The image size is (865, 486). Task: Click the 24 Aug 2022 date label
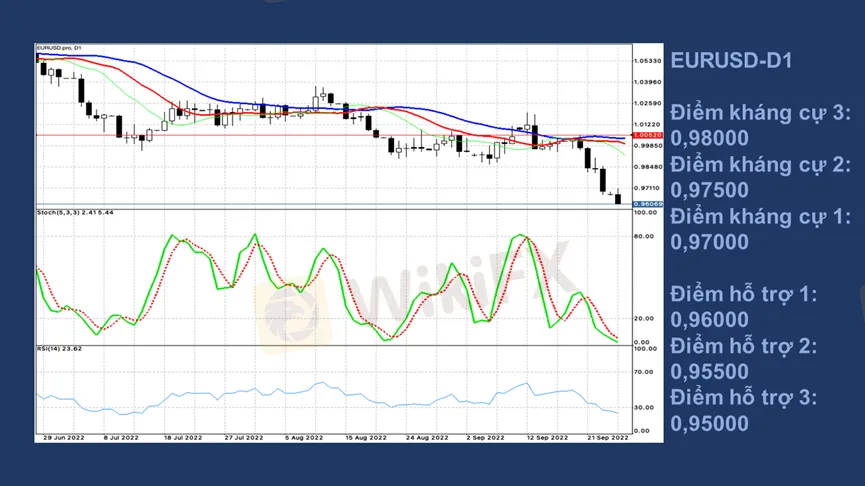pos(427,437)
